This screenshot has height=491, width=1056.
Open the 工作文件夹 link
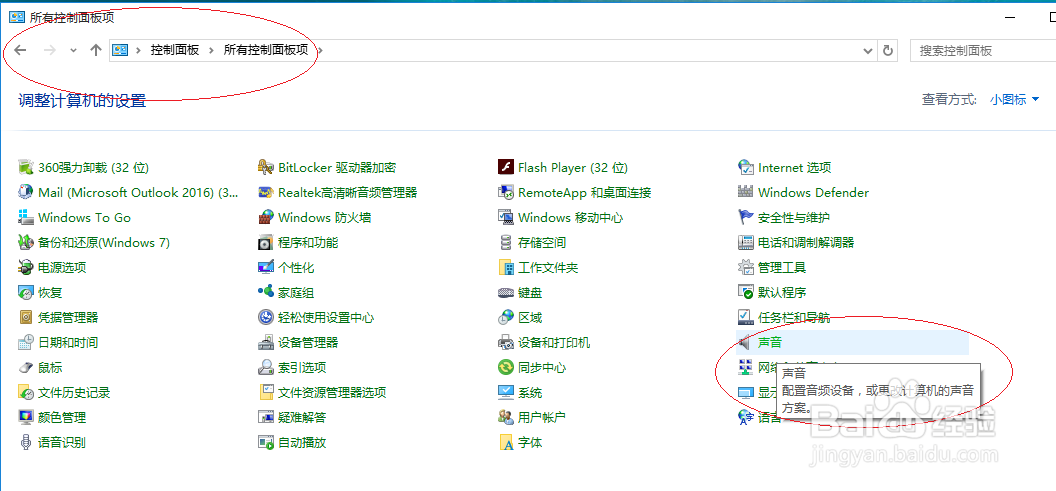548,267
